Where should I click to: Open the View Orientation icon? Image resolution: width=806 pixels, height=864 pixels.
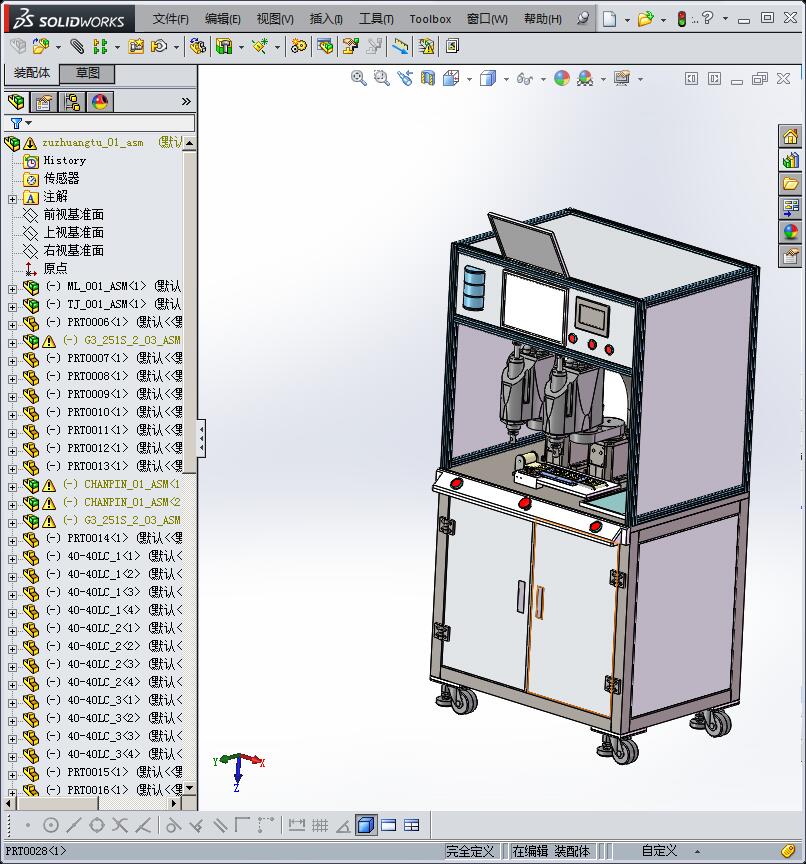pyautogui.click(x=451, y=78)
